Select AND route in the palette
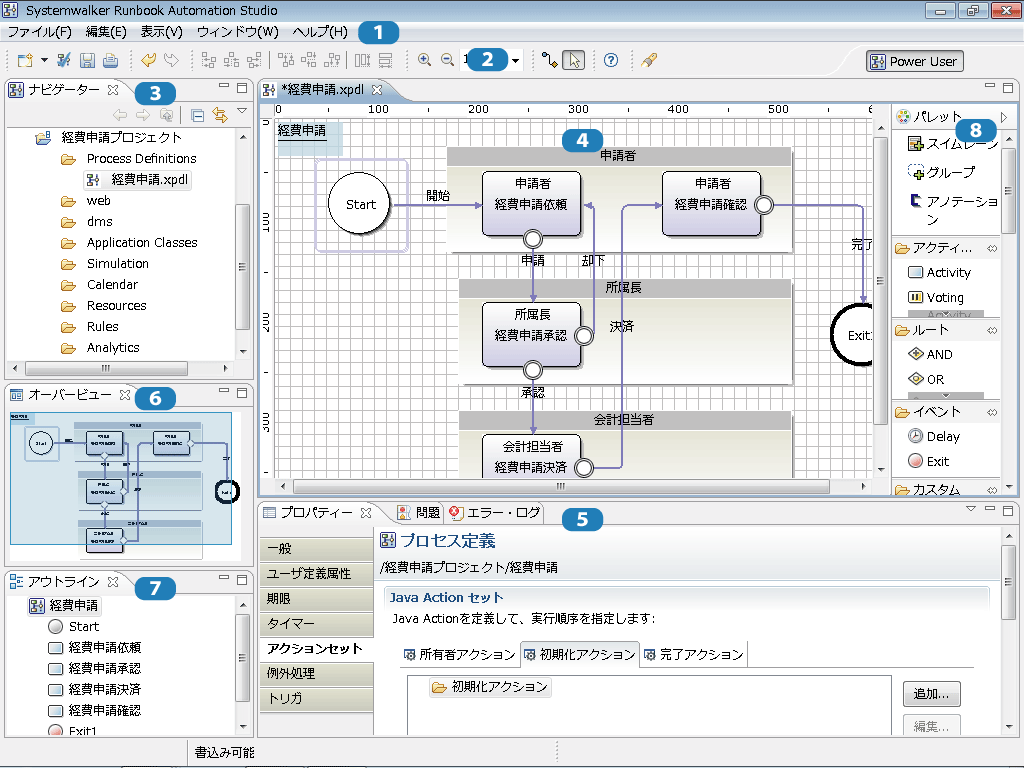The height and width of the screenshot is (768, 1024). 931,355
